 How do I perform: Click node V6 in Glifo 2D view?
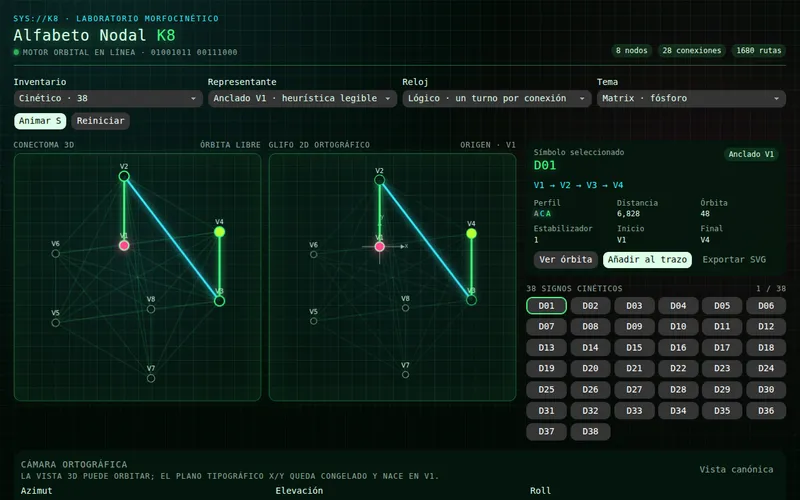point(314,254)
